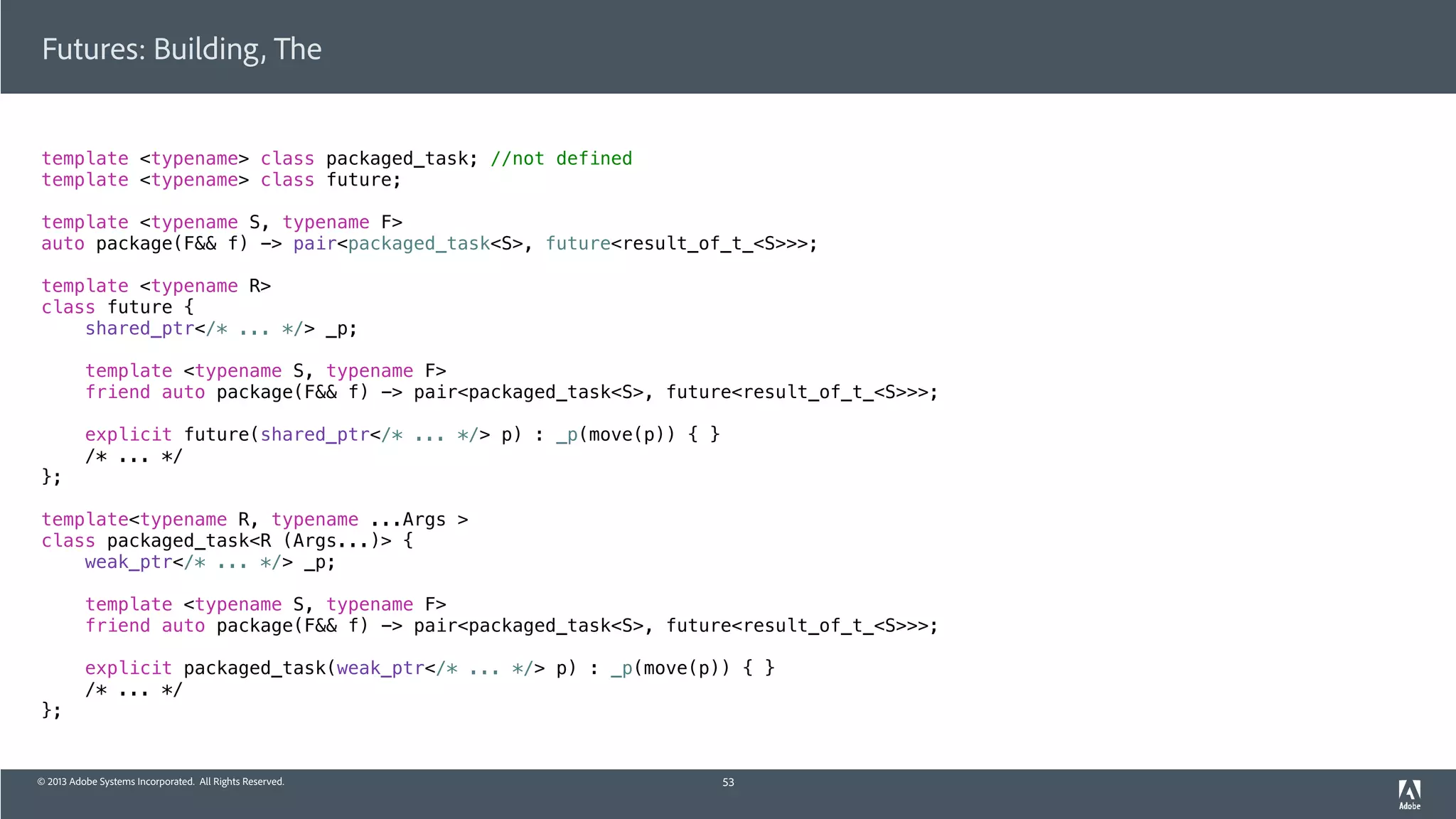Click first 'friend' keyword in future class
Image resolution: width=1456 pixels, height=819 pixels.
tap(117, 392)
